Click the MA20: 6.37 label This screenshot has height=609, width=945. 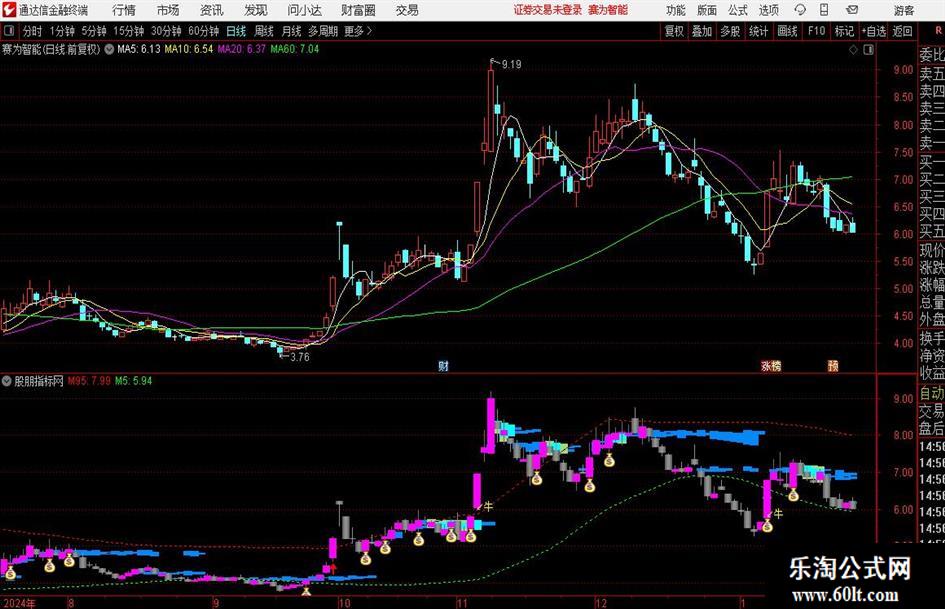point(241,49)
